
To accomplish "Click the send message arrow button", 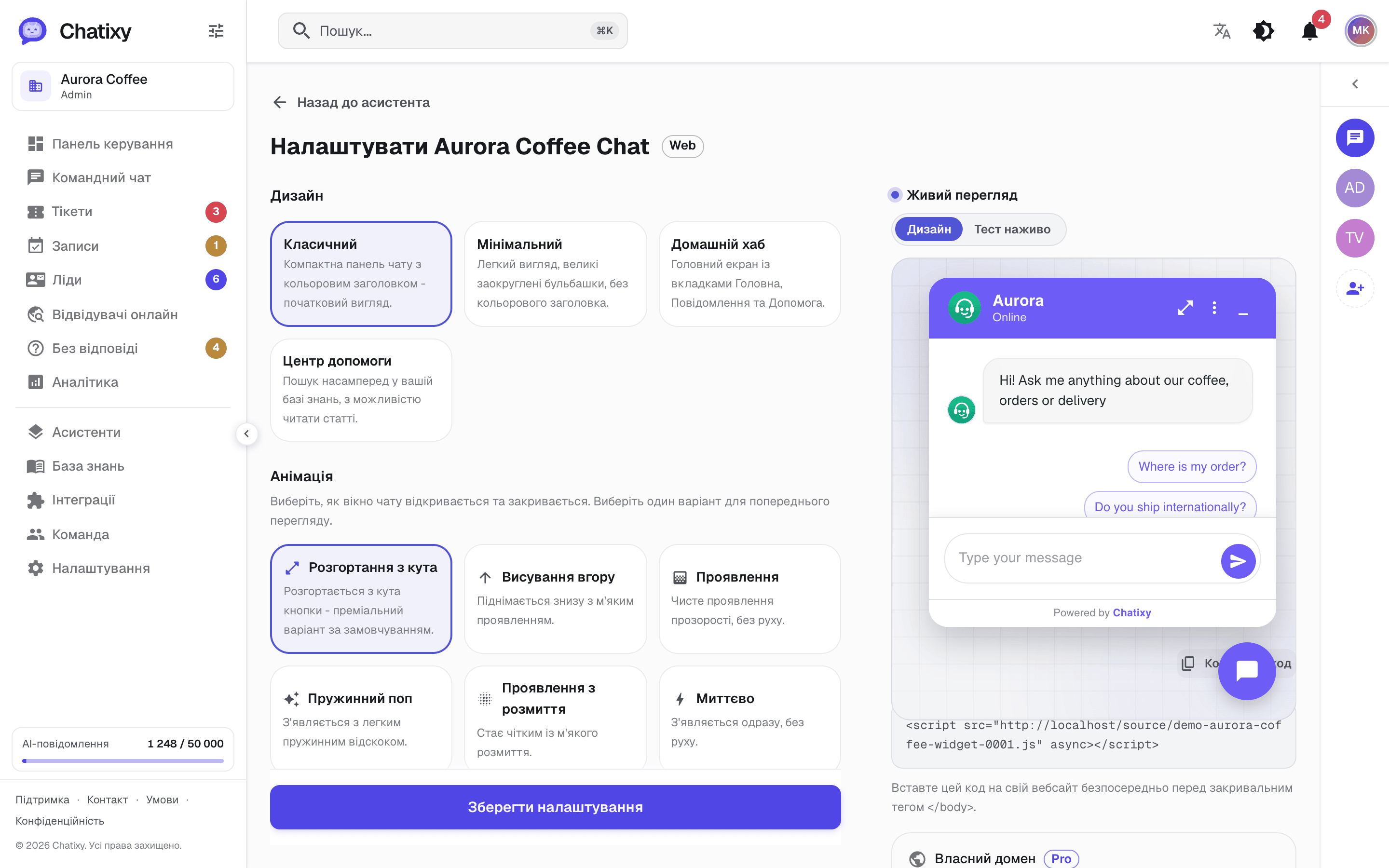I will 1238,561.
